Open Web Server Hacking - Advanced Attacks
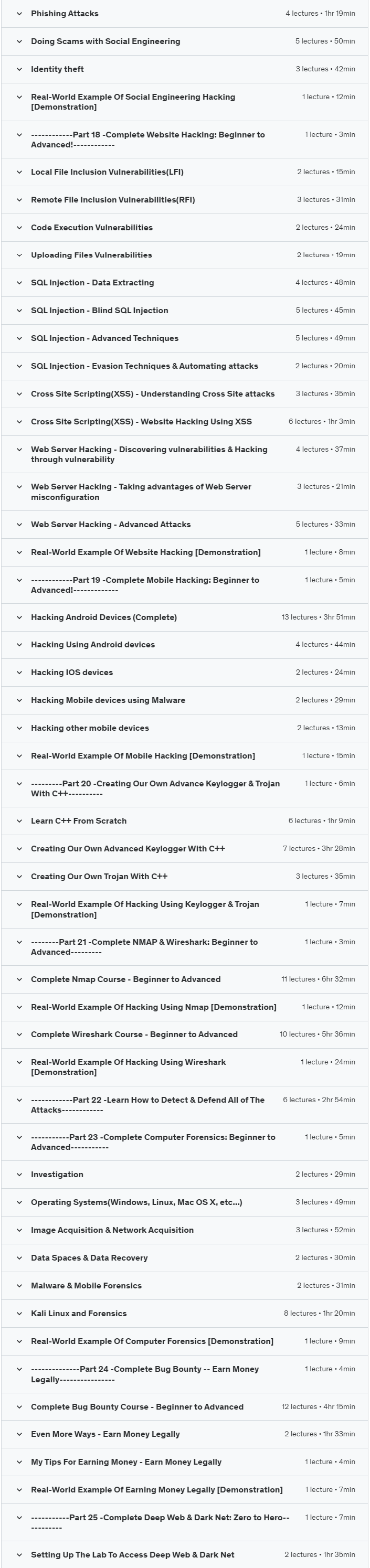This screenshot has height=1568, width=370. [x=111, y=524]
